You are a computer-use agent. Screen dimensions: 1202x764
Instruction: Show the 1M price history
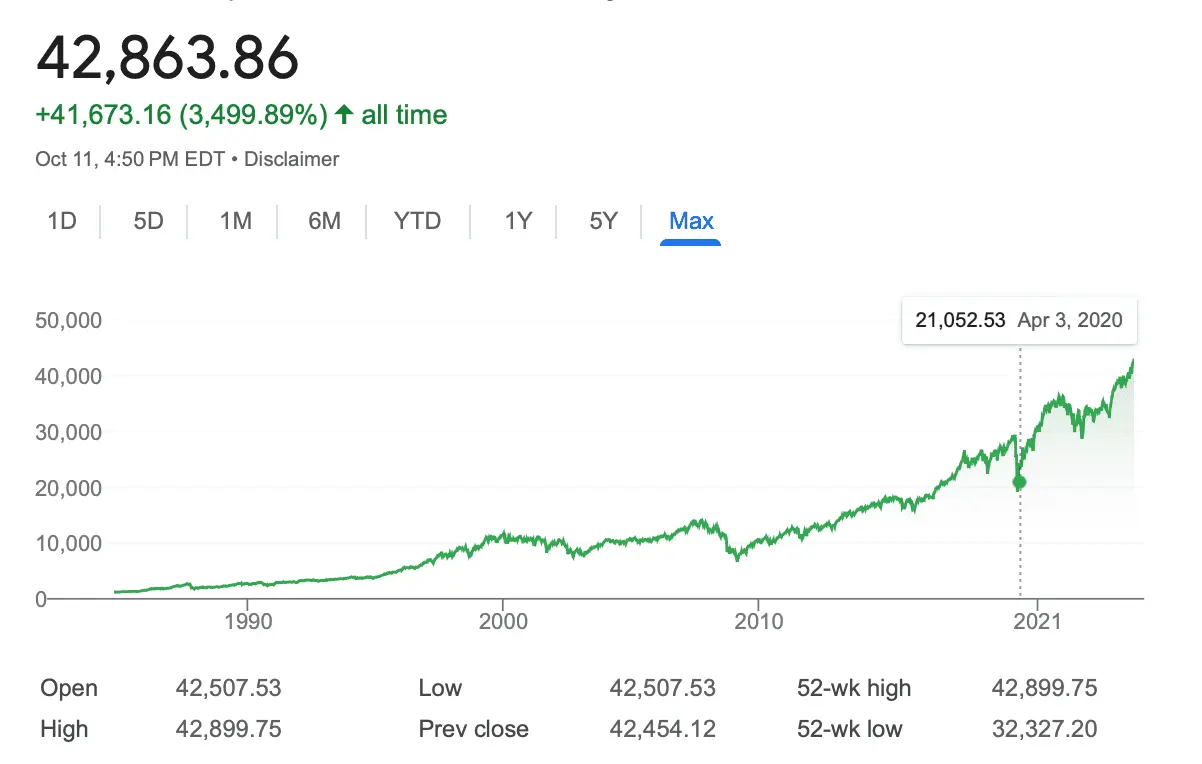tap(235, 221)
